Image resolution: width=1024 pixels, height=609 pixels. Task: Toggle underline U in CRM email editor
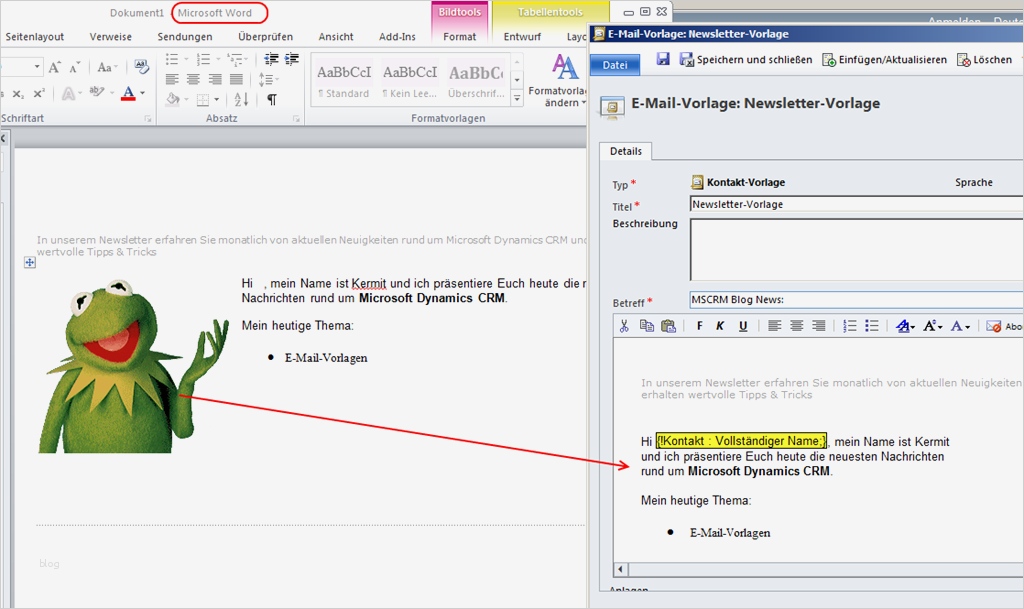point(743,326)
